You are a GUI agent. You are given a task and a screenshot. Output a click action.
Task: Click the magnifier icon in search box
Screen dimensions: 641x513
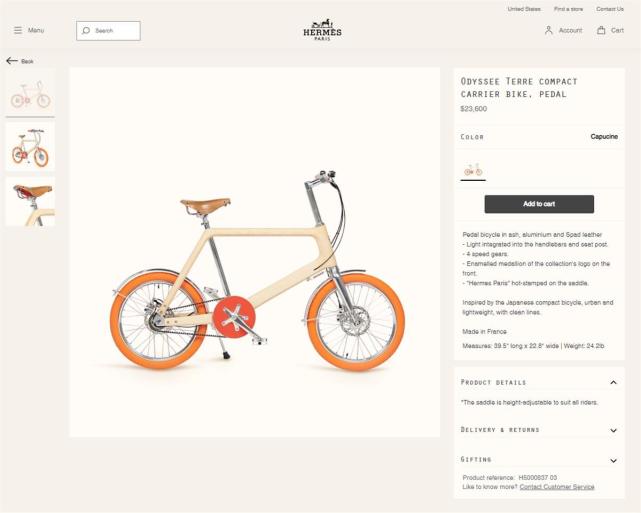point(86,31)
